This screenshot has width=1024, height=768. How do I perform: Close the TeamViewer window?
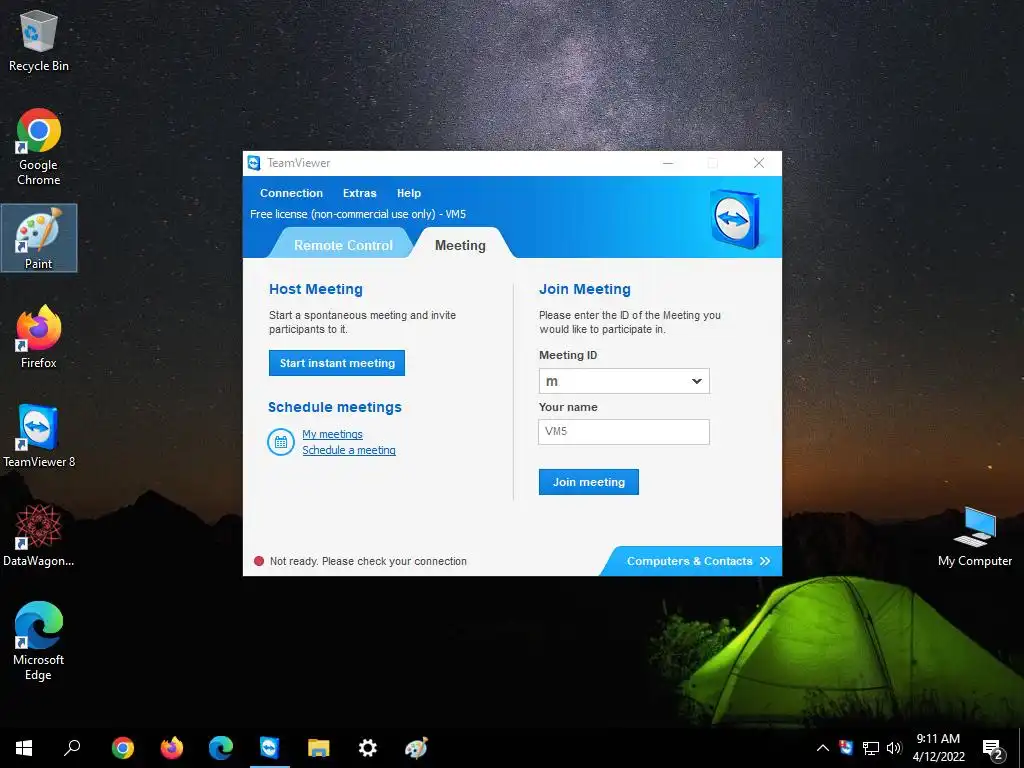pos(759,163)
